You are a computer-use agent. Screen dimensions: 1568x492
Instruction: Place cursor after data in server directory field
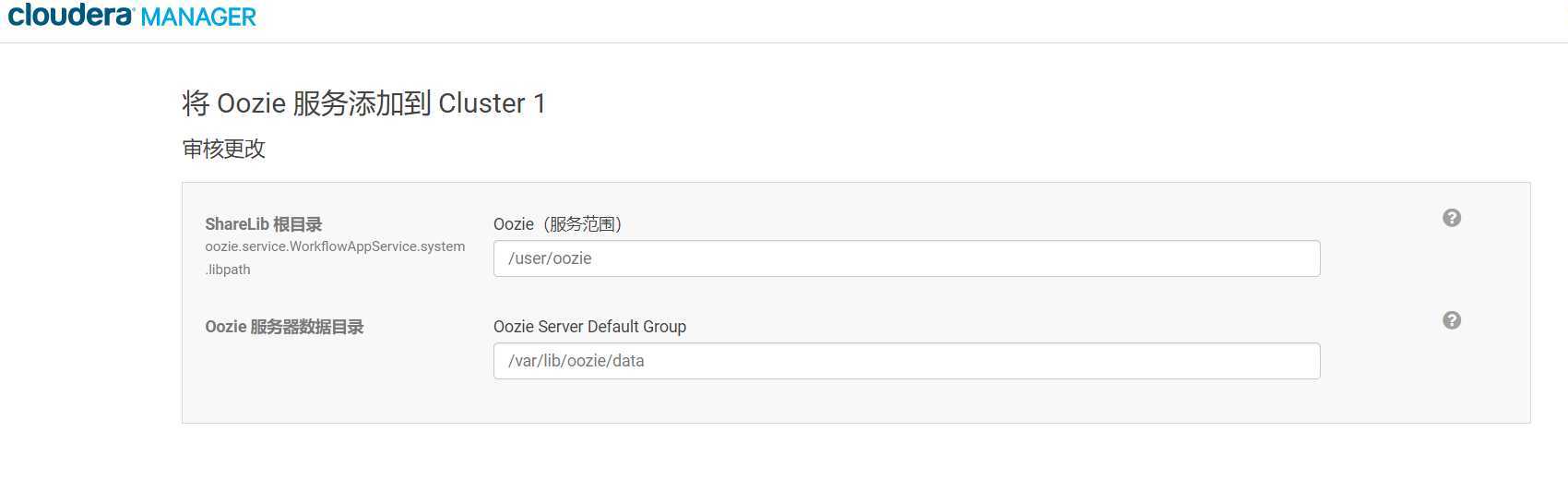(646, 361)
